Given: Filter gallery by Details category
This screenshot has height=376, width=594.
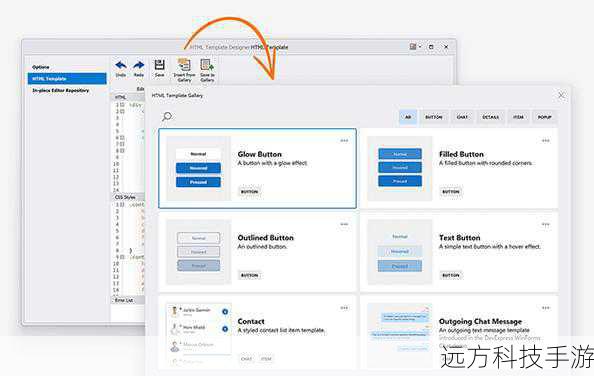Looking at the screenshot, I should (491, 117).
